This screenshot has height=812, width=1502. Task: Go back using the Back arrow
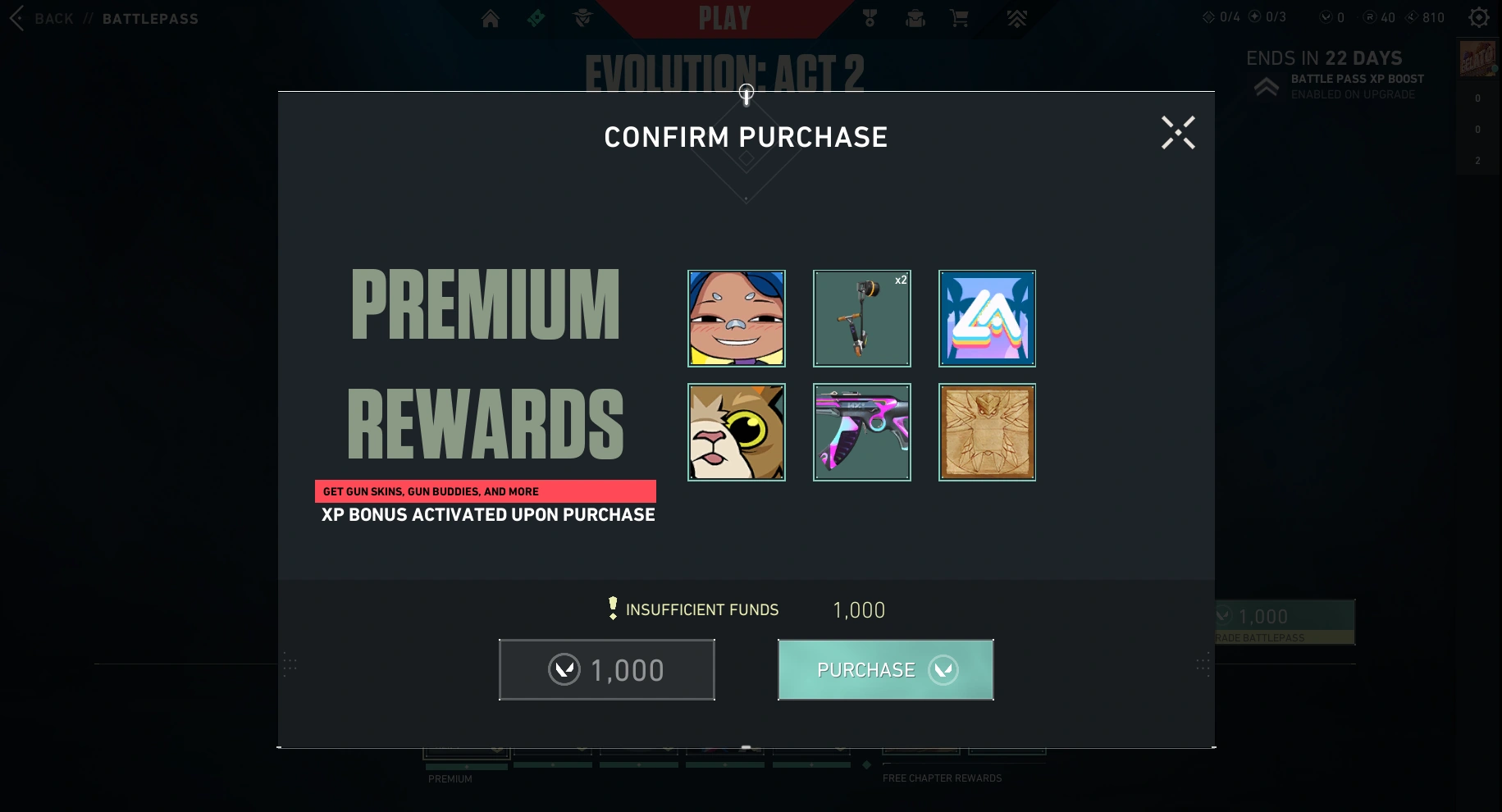coord(17,18)
